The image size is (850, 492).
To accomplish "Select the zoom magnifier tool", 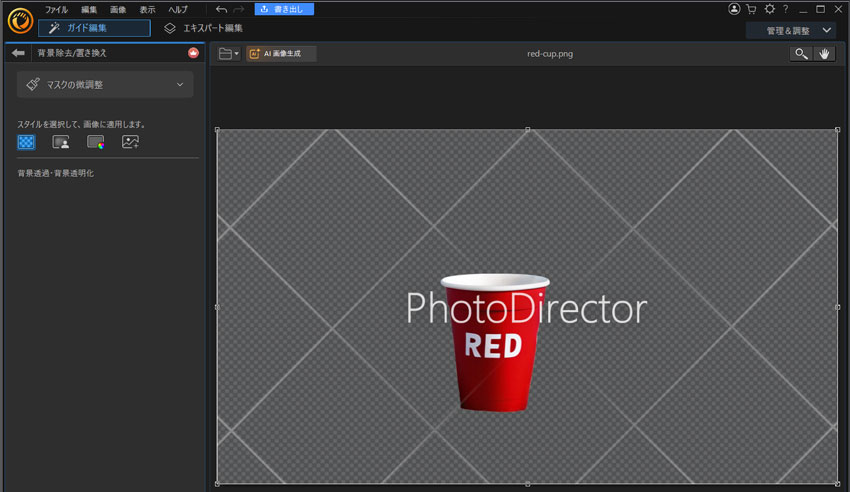I will coord(800,54).
